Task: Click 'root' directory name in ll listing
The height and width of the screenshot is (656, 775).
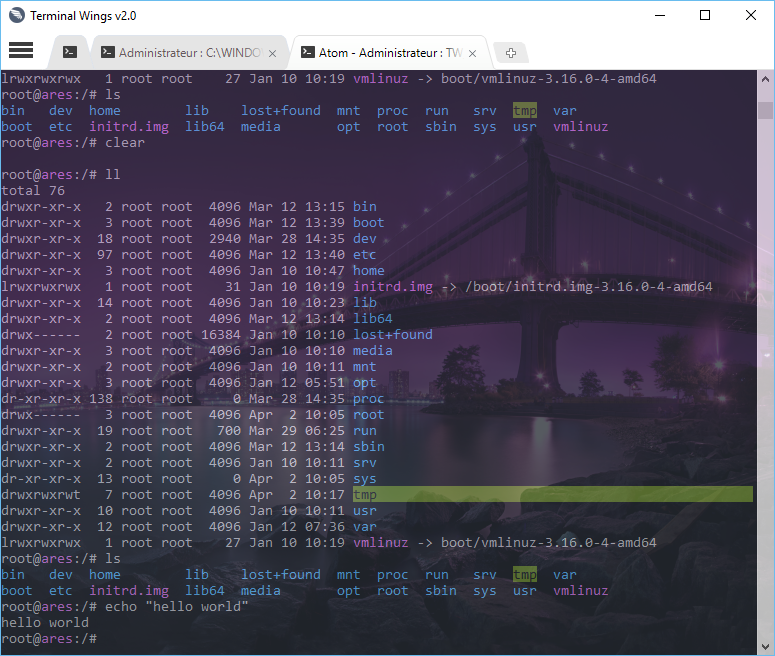Action: tap(369, 415)
